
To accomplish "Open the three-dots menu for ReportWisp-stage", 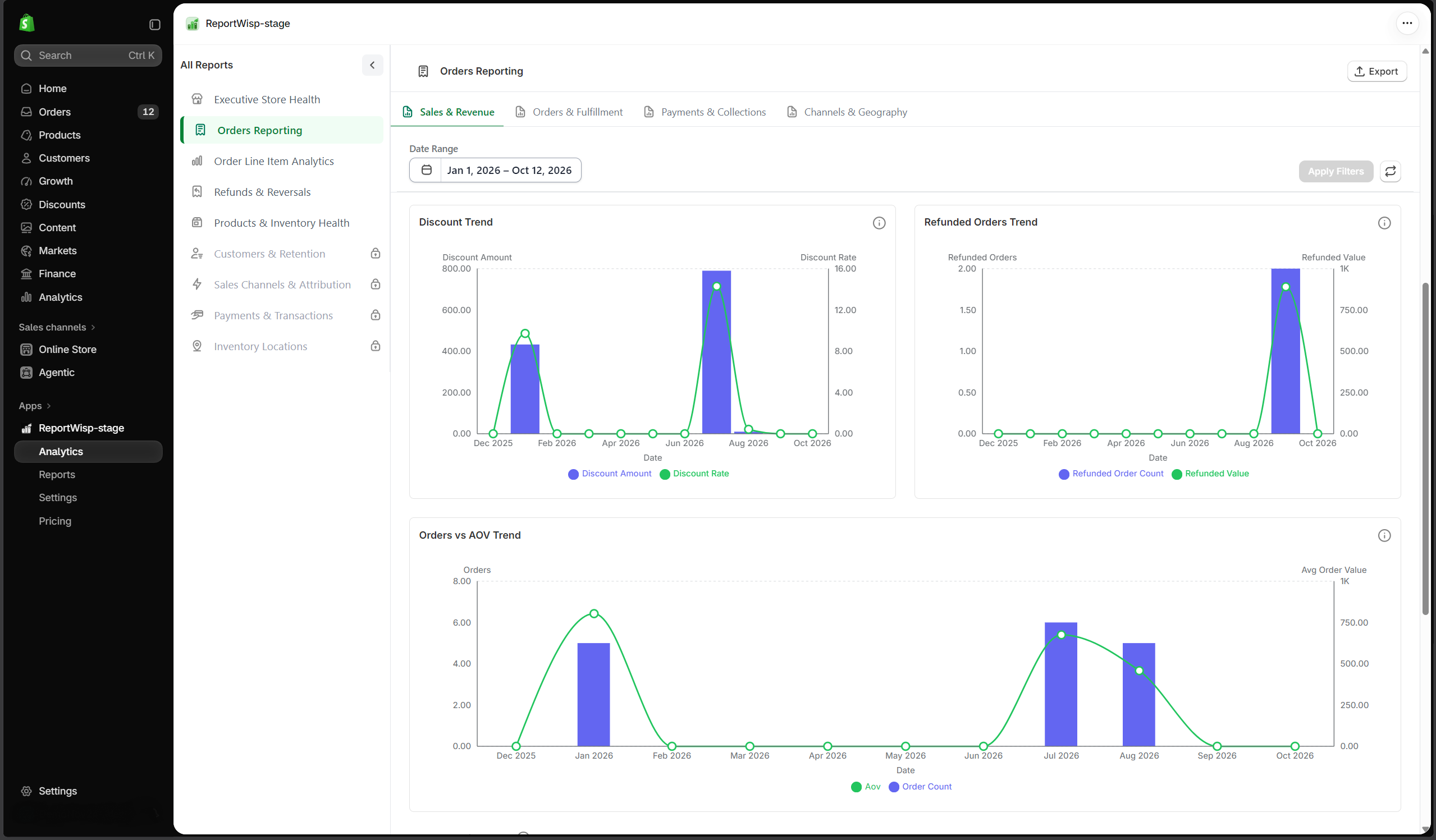I will pyautogui.click(x=1407, y=24).
